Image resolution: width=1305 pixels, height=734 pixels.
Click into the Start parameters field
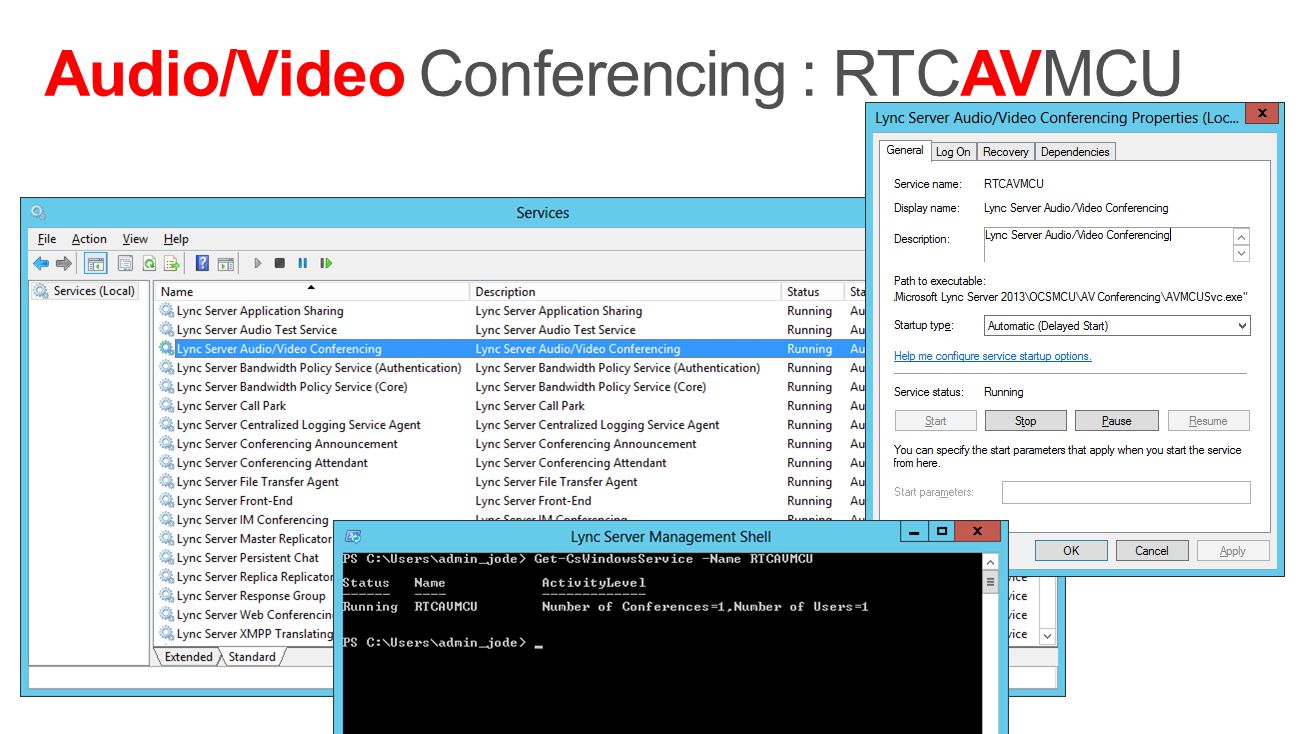[x=1126, y=492]
